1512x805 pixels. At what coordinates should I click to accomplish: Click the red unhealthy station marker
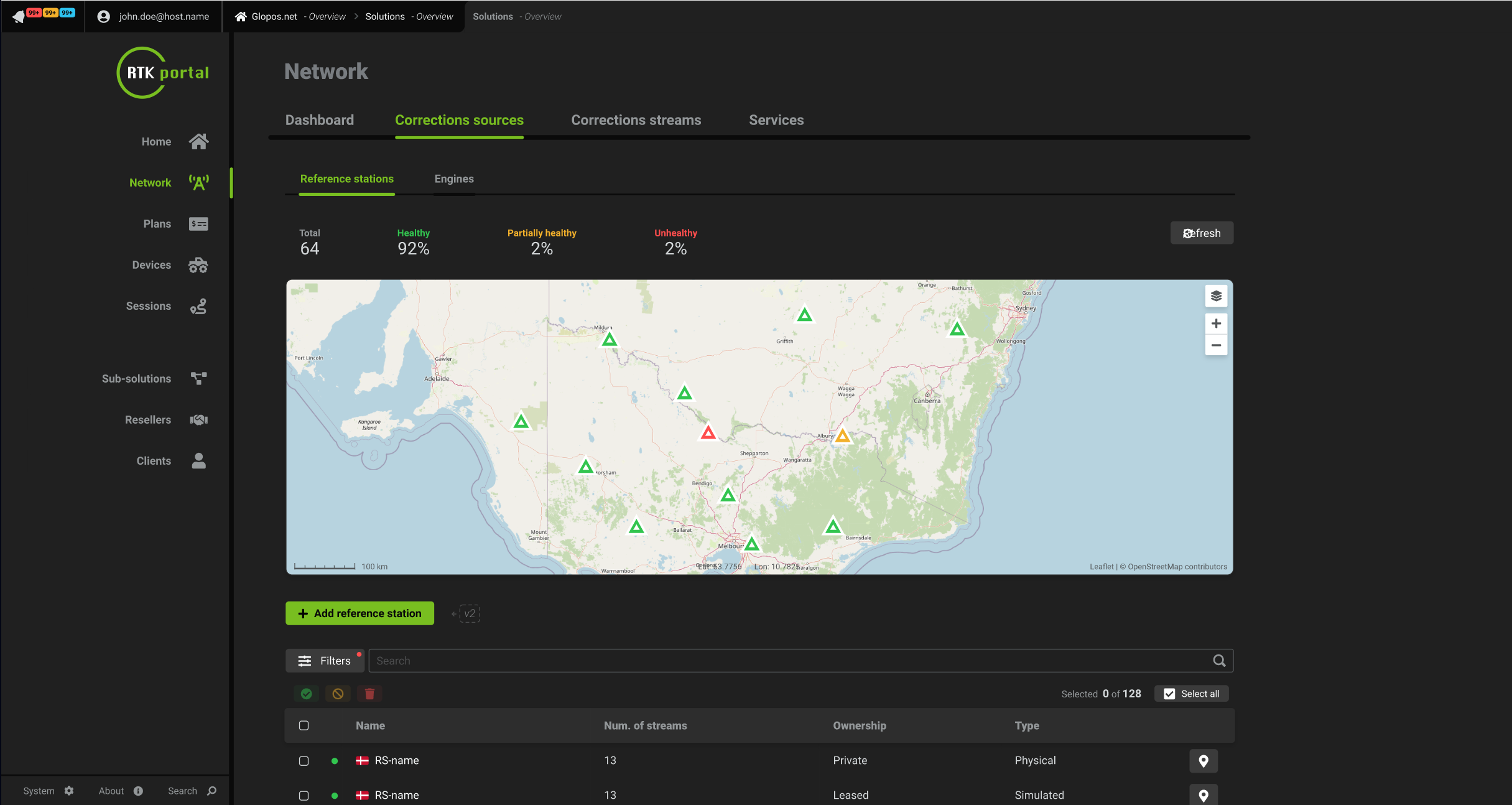coord(708,432)
